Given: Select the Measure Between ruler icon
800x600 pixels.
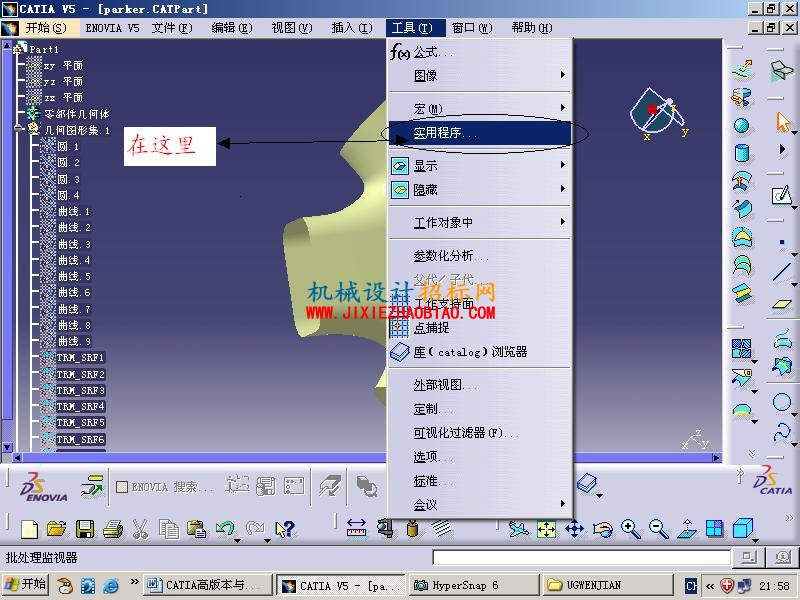Looking at the screenshot, I should pyautogui.click(x=356, y=529).
